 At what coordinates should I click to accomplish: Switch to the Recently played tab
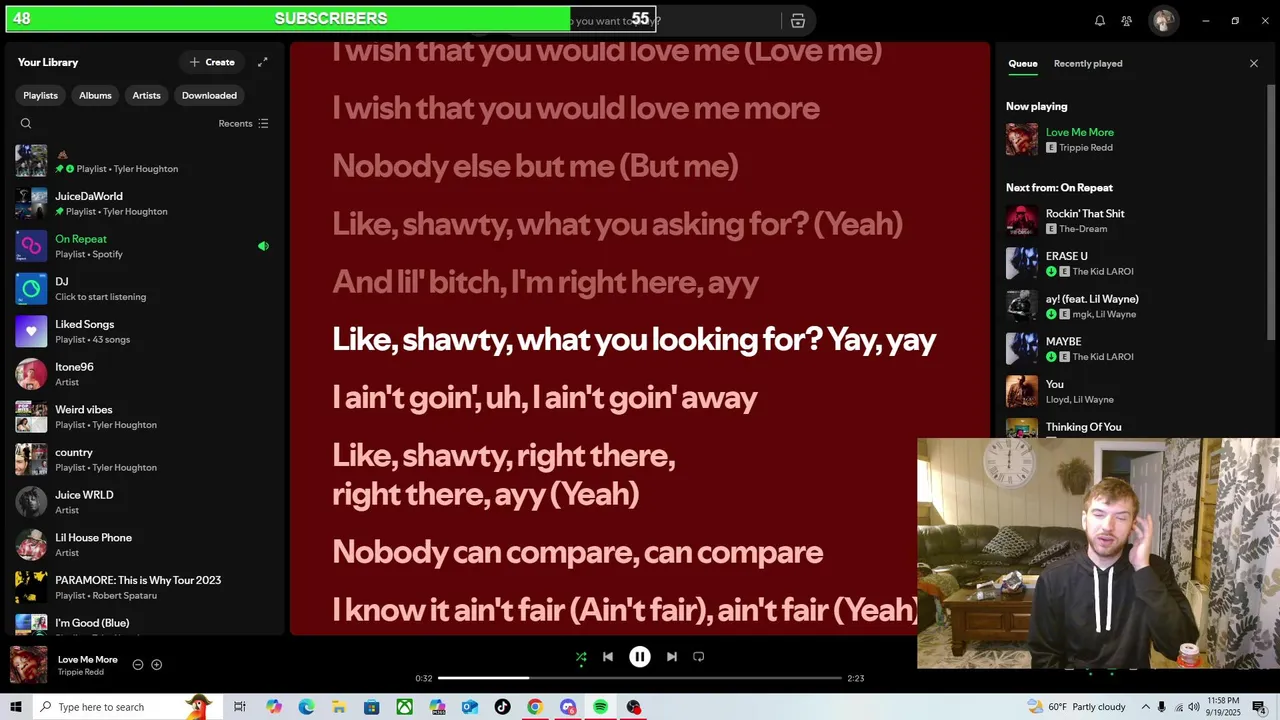[1088, 63]
